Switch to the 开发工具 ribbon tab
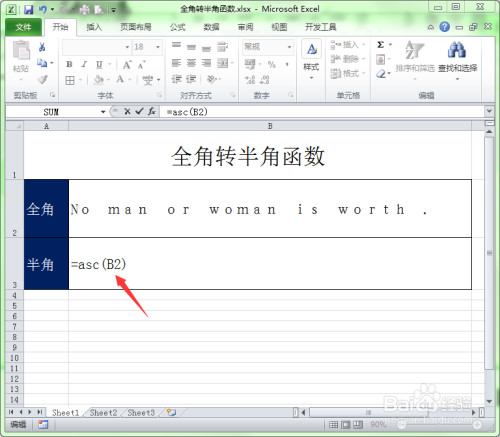This screenshot has width=500, height=437. 320,27
